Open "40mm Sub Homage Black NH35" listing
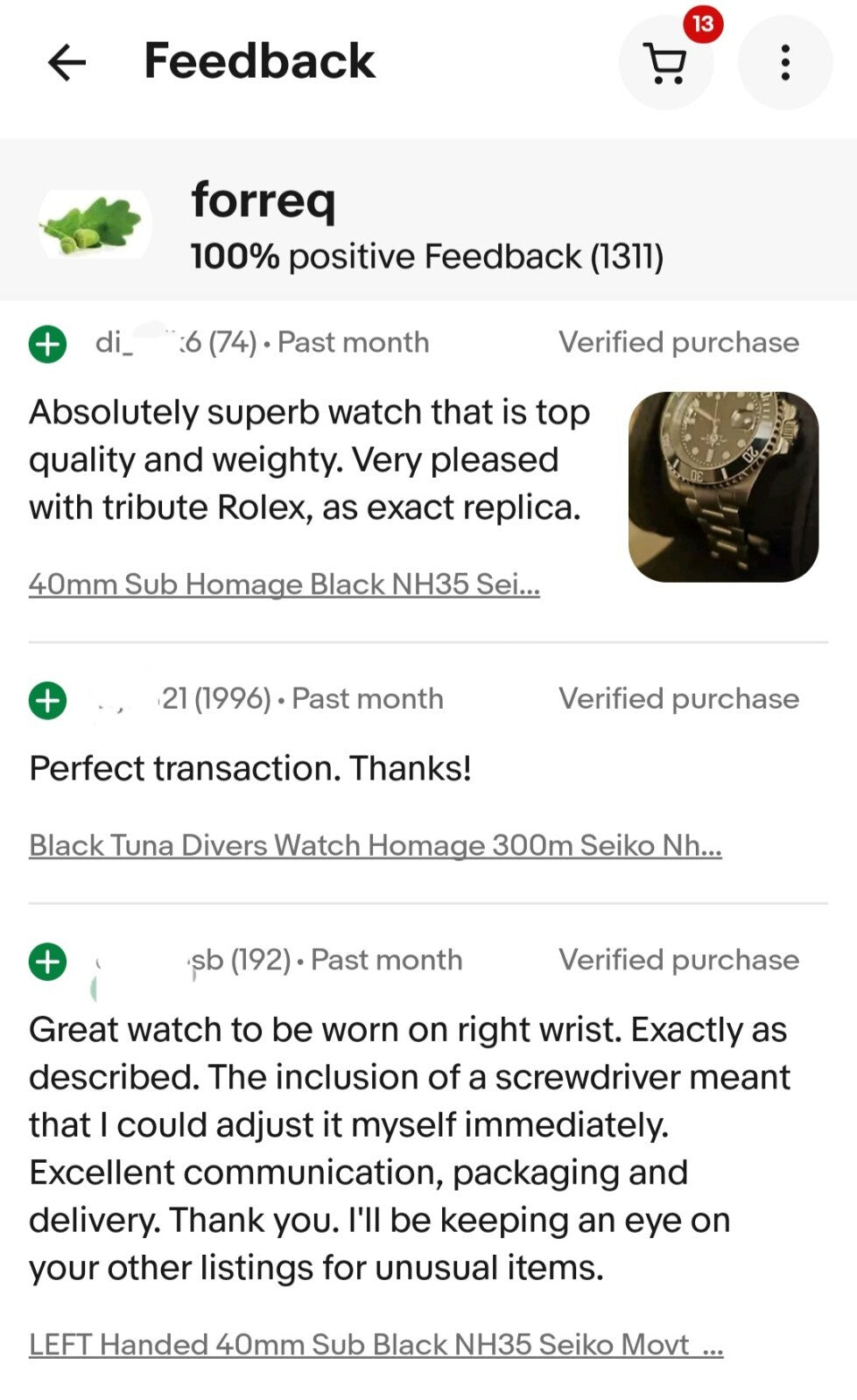The image size is (857, 1400). pos(284,584)
